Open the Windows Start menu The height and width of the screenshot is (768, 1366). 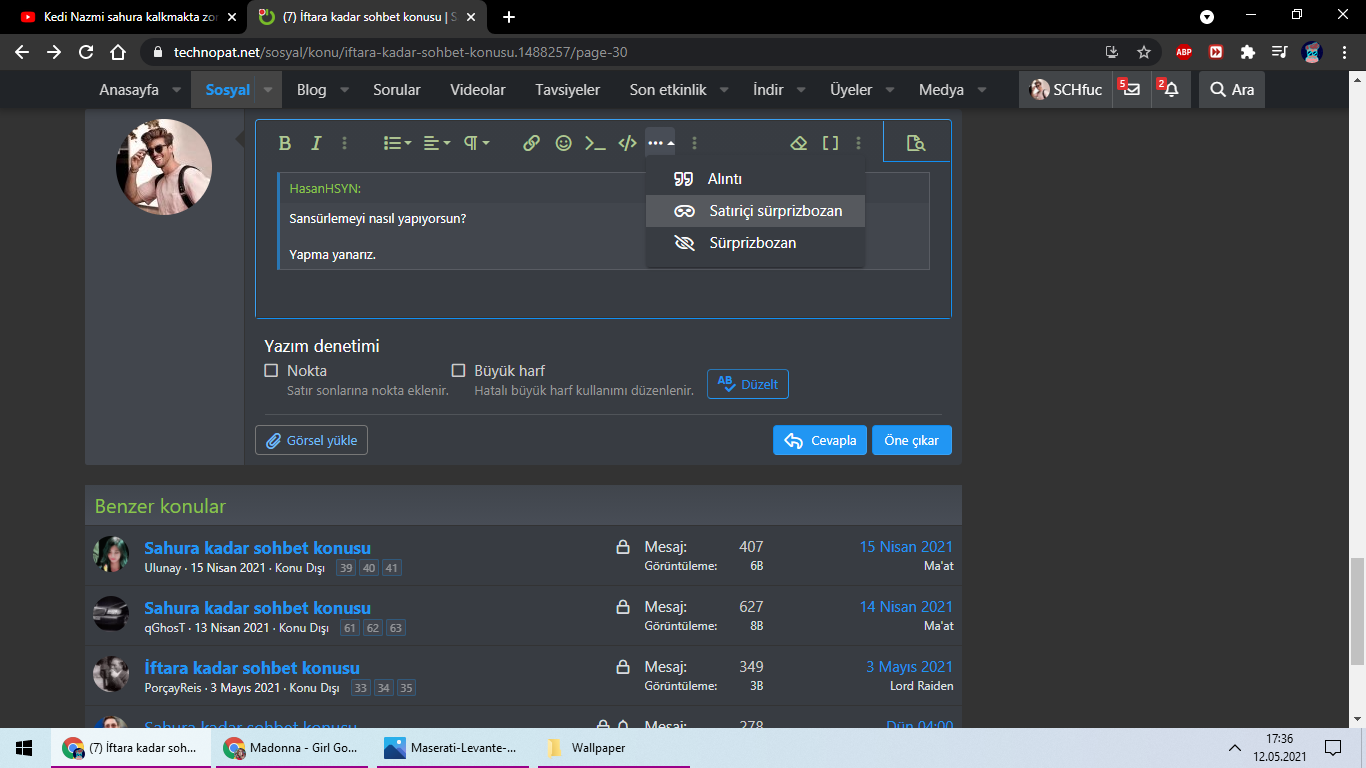click(x=24, y=748)
